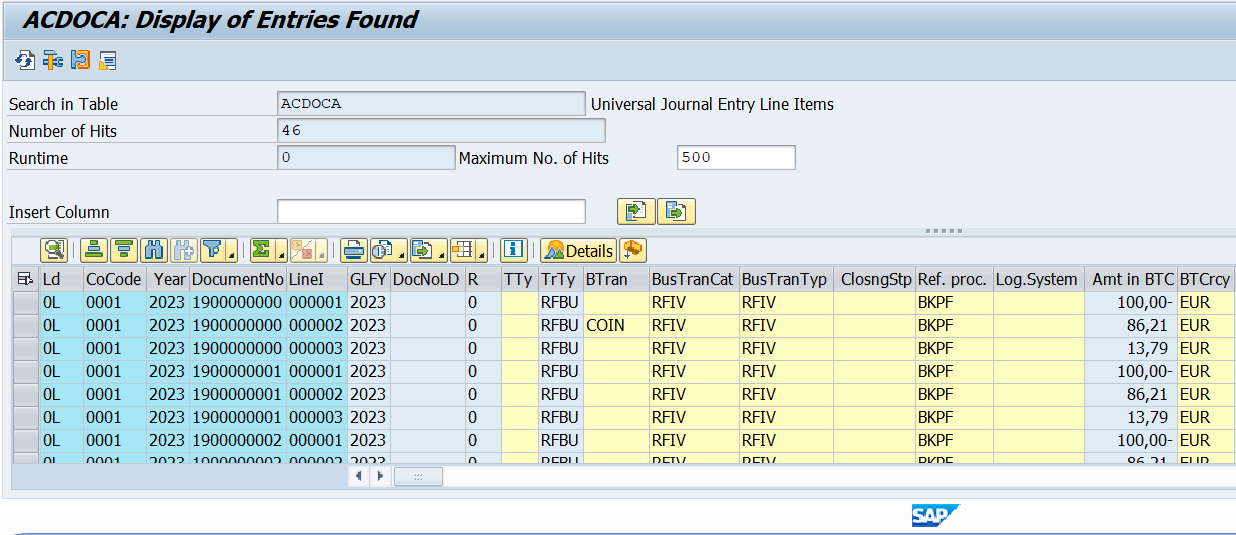Select the LineI column header

coord(316,279)
